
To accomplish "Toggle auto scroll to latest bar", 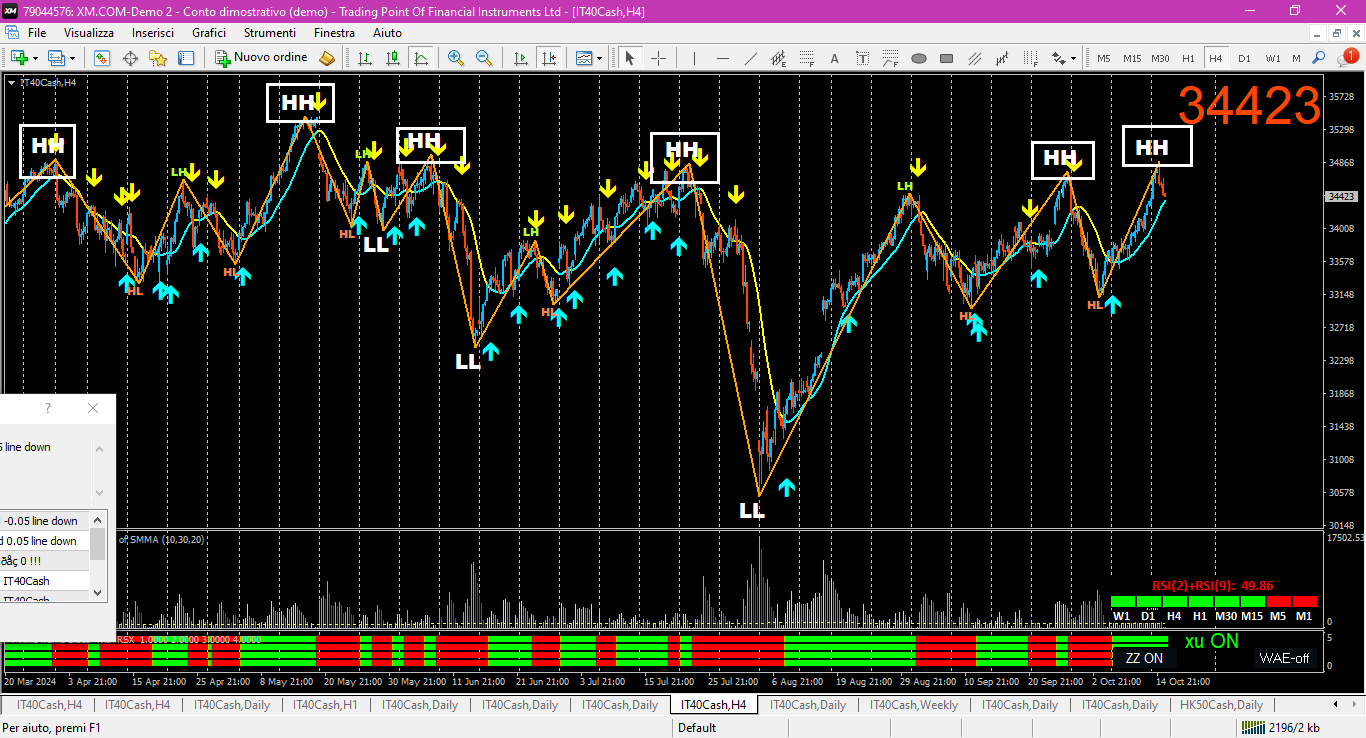I will point(521,58).
